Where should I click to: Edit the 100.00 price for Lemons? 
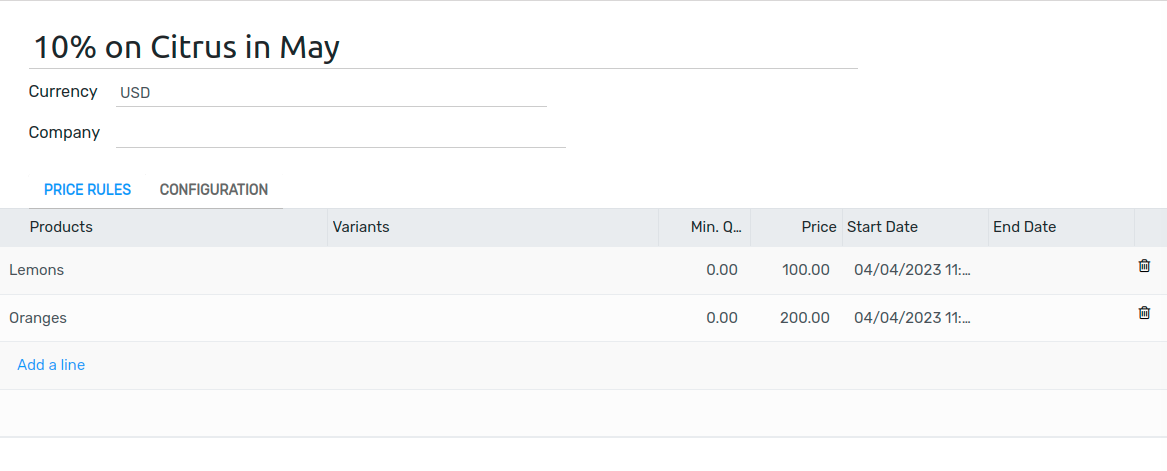pos(796,270)
